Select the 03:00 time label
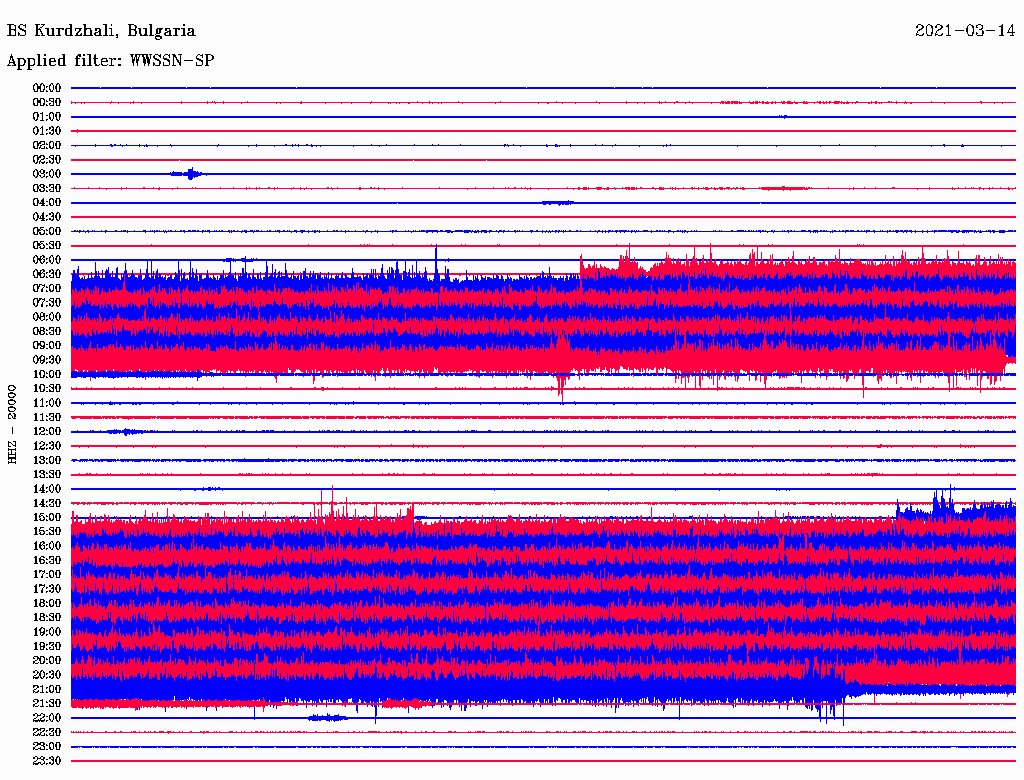 point(47,174)
